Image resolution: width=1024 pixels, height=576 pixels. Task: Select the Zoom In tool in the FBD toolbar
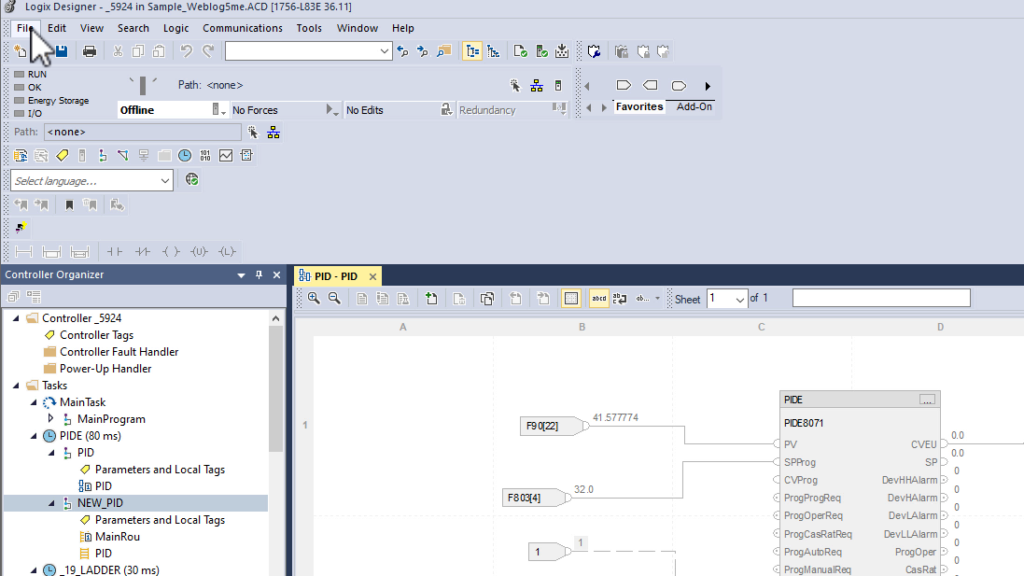click(314, 297)
